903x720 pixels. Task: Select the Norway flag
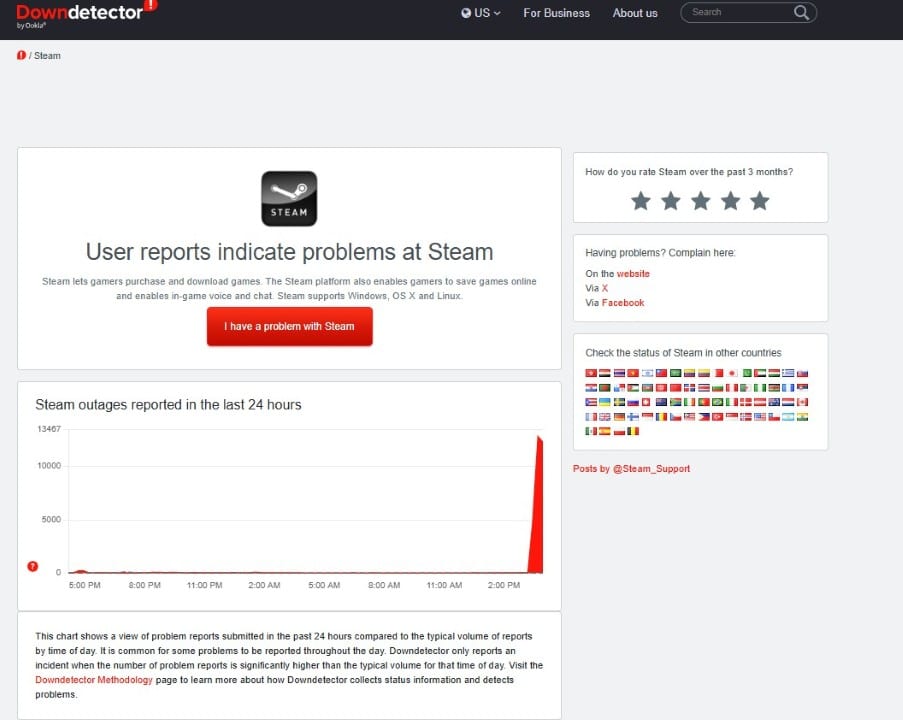pyautogui.click(x=746, y=417)
